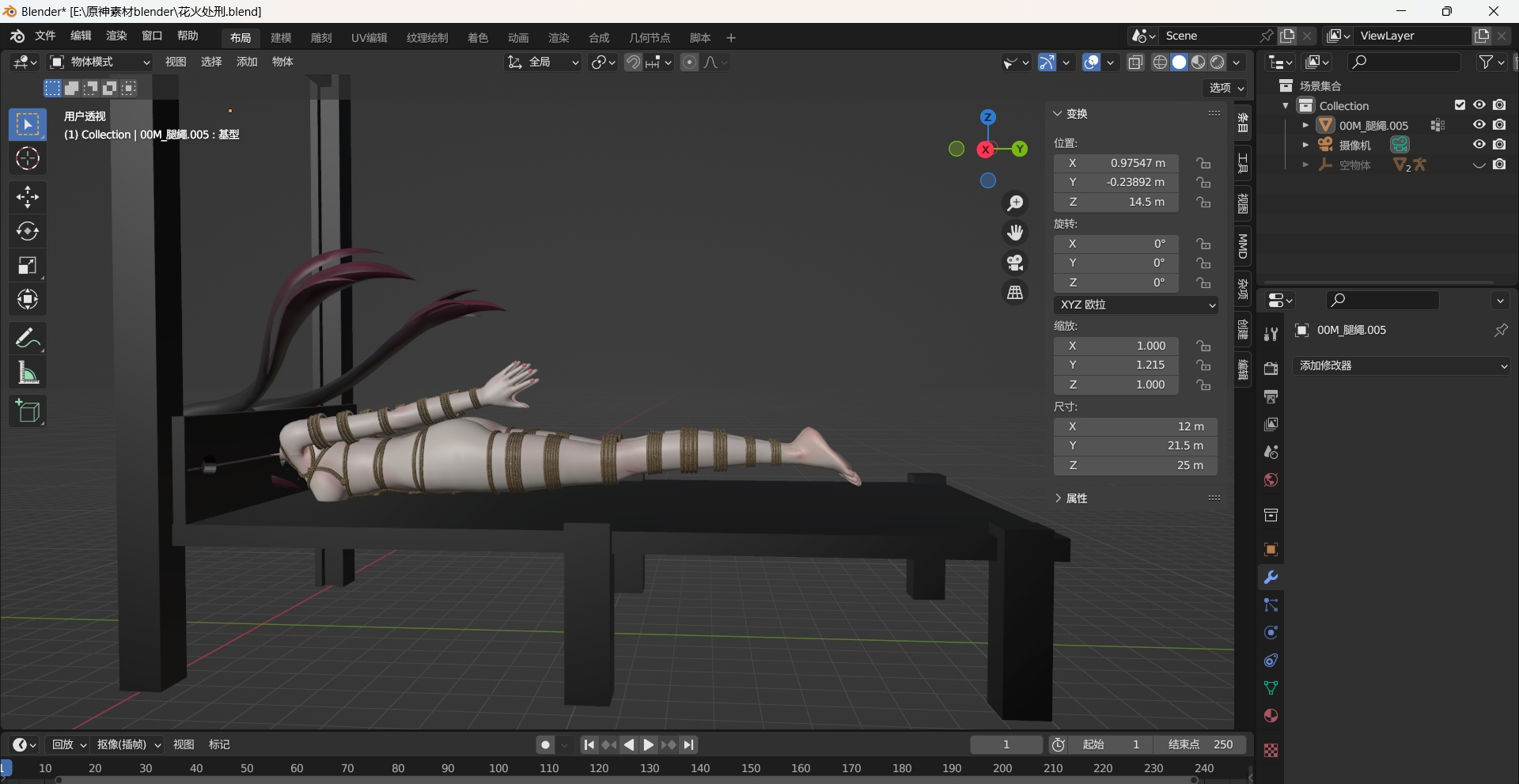The height and width of the screenshot is (784, 1519).
Task: Toggle viewport overlays display
Action: (1092, 62)
